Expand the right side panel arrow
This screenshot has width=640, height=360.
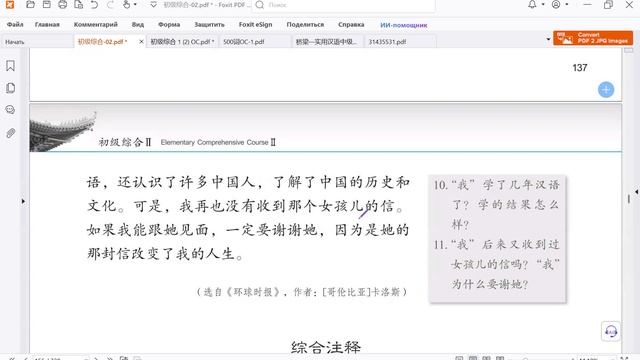click(636, 191)
